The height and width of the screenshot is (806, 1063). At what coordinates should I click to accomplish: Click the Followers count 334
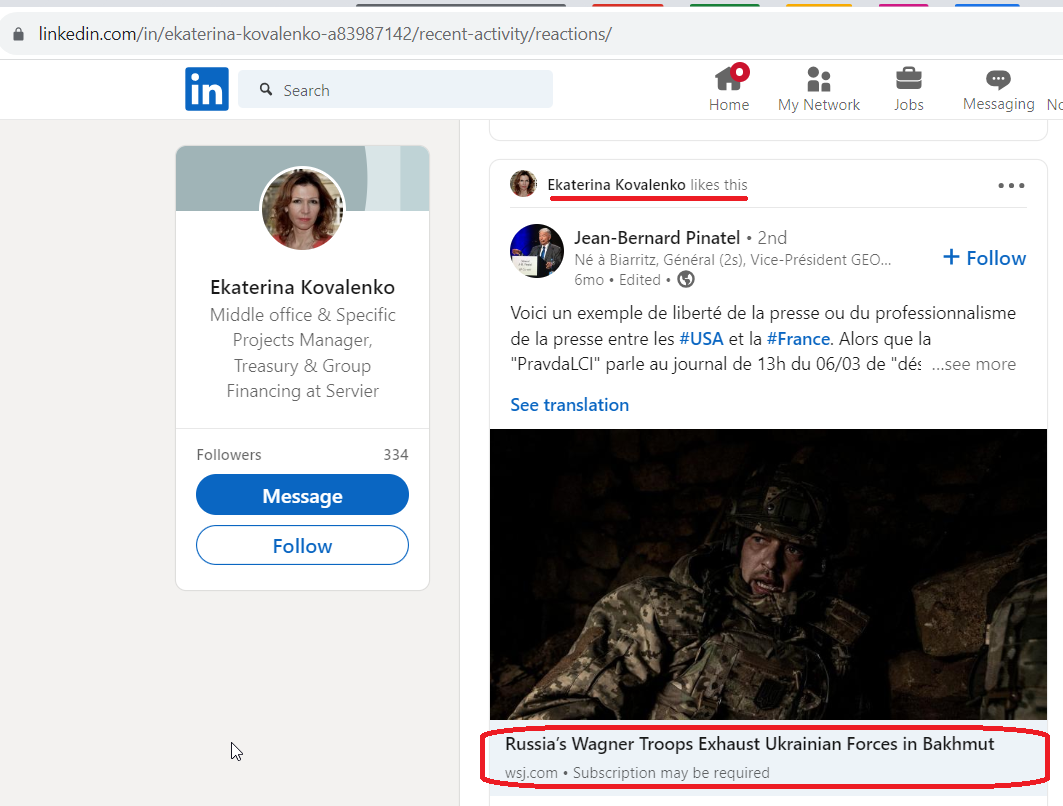click(396, 455)
